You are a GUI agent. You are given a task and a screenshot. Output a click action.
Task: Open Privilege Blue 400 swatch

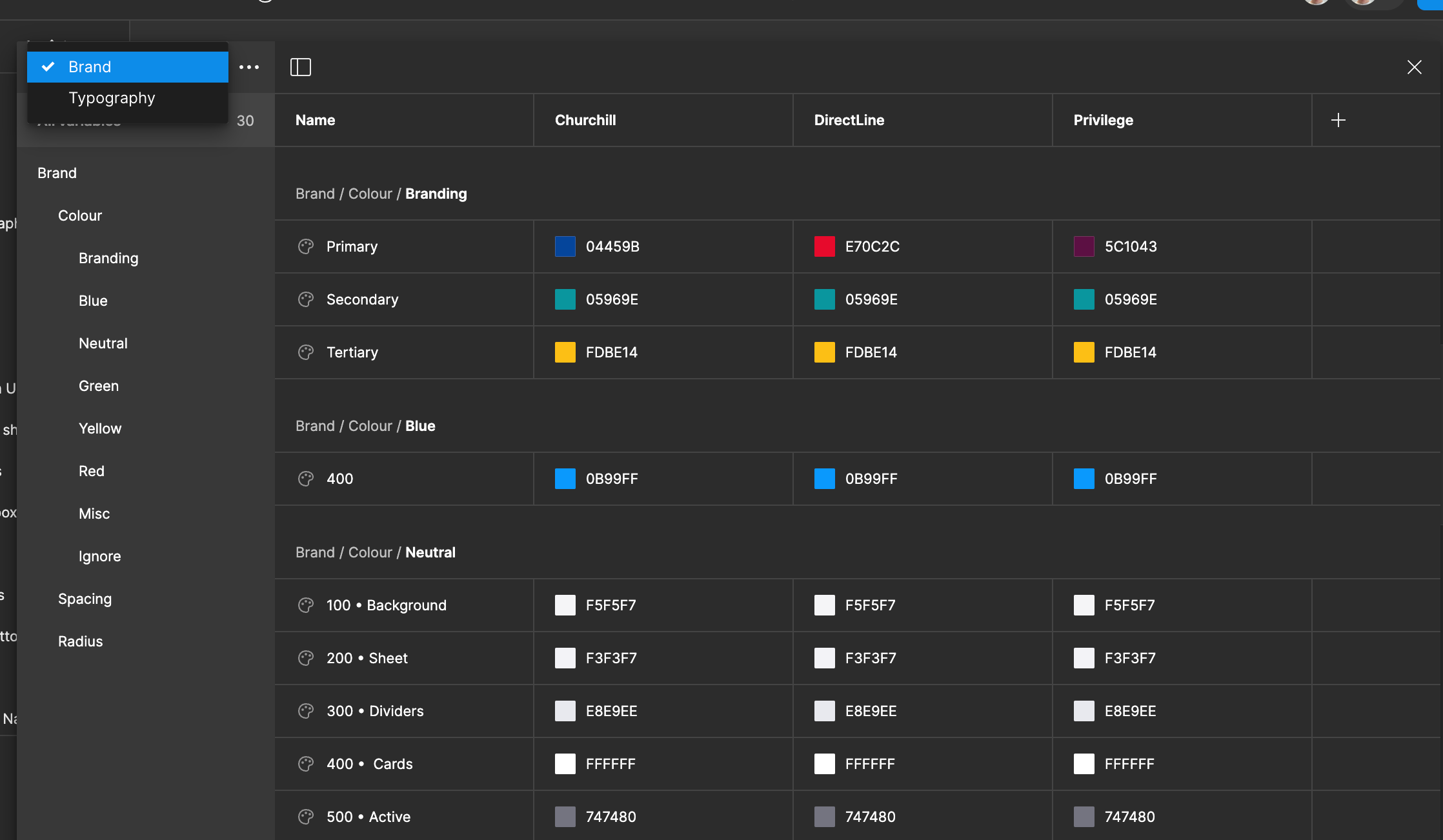pos(1084,479)
